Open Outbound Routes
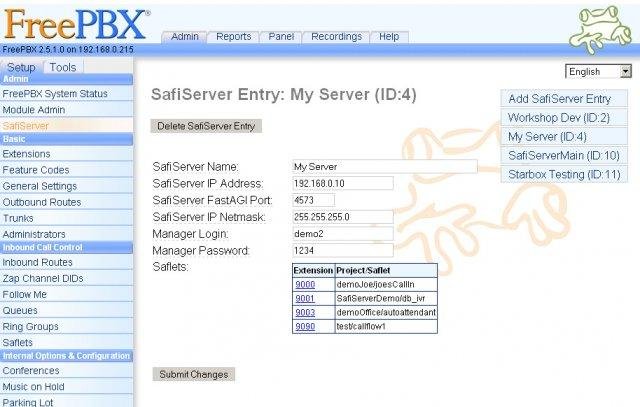Viewport: 640px width, 407px height. [x=67, y=202]
